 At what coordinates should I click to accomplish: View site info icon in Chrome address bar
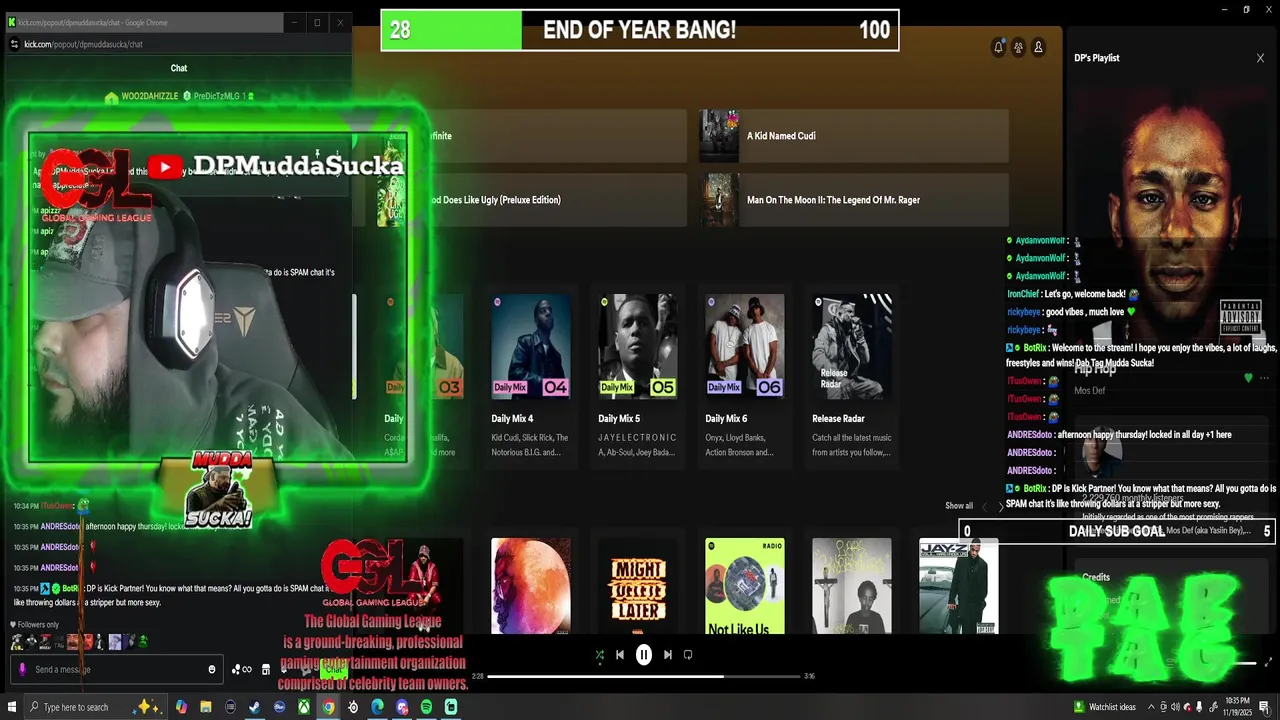coord(14,44)
